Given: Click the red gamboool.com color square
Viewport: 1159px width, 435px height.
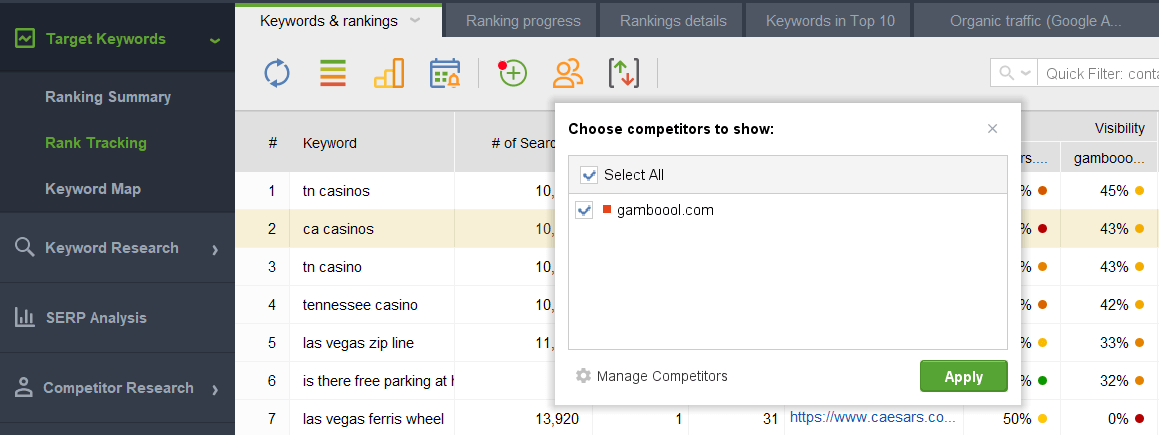Looking at the screenshot, I should tap(607, 210).
